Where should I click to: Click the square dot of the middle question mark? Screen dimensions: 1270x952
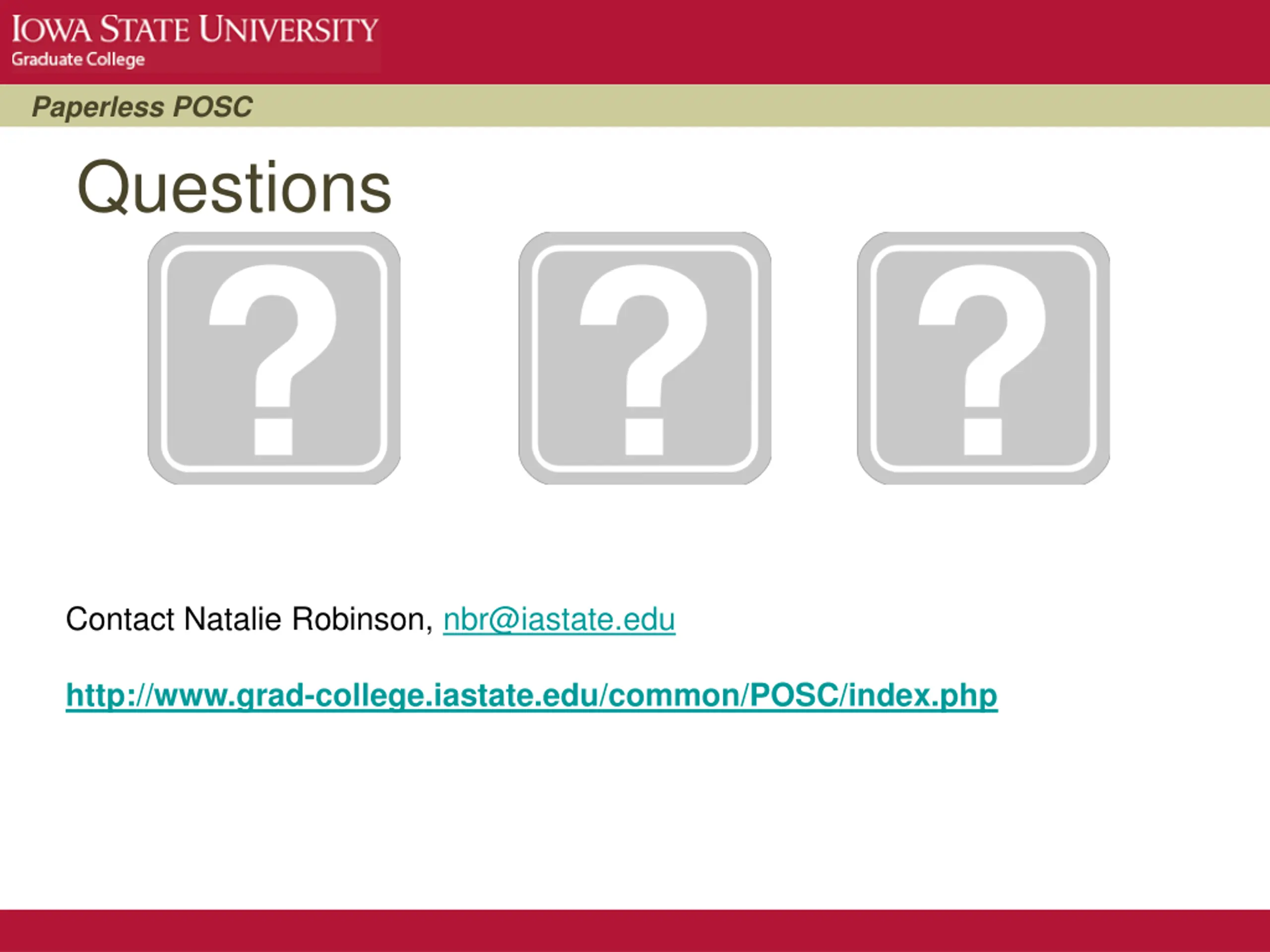(643, 437)
